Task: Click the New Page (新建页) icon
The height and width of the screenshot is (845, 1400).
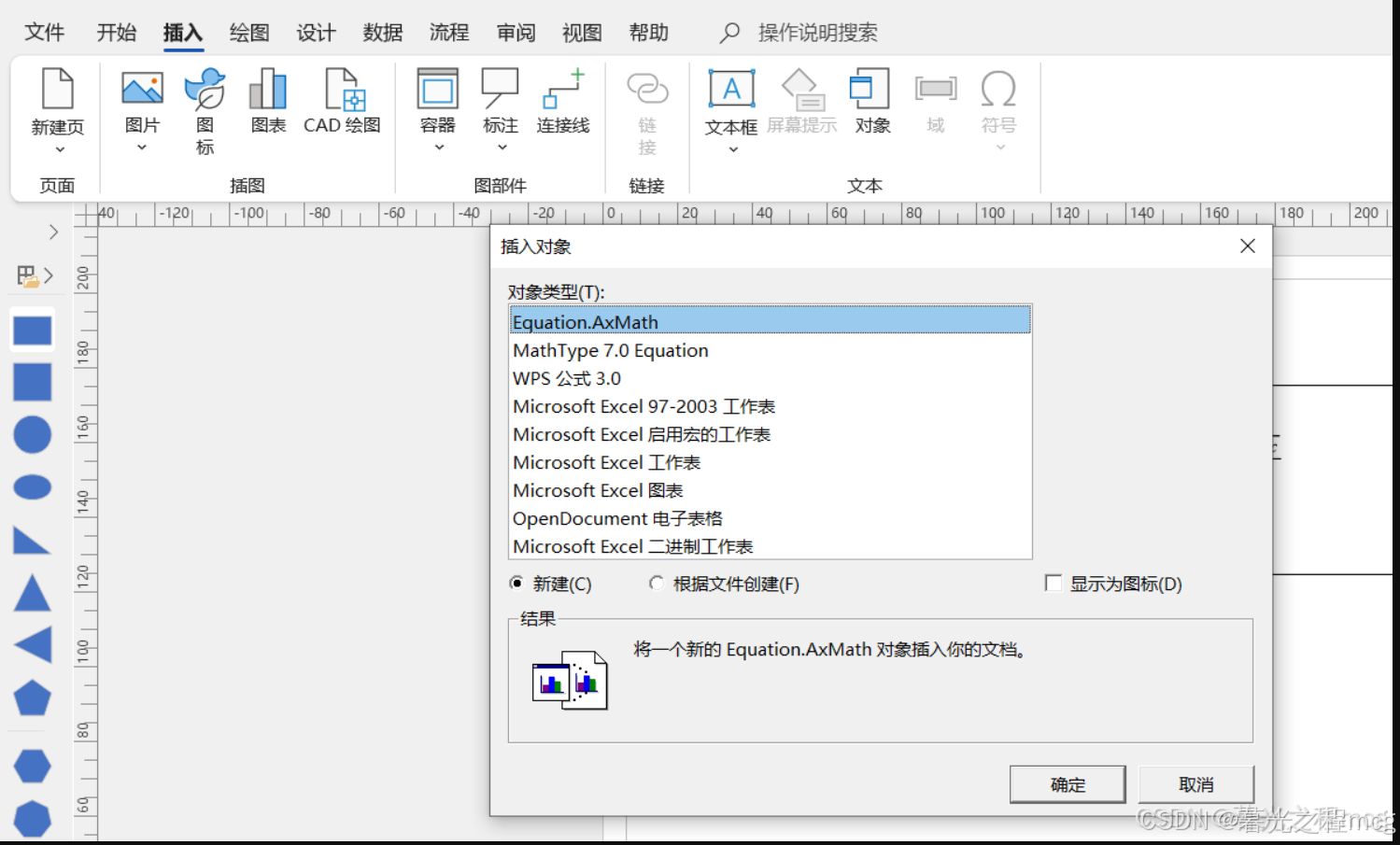Action: click(58, 89)
